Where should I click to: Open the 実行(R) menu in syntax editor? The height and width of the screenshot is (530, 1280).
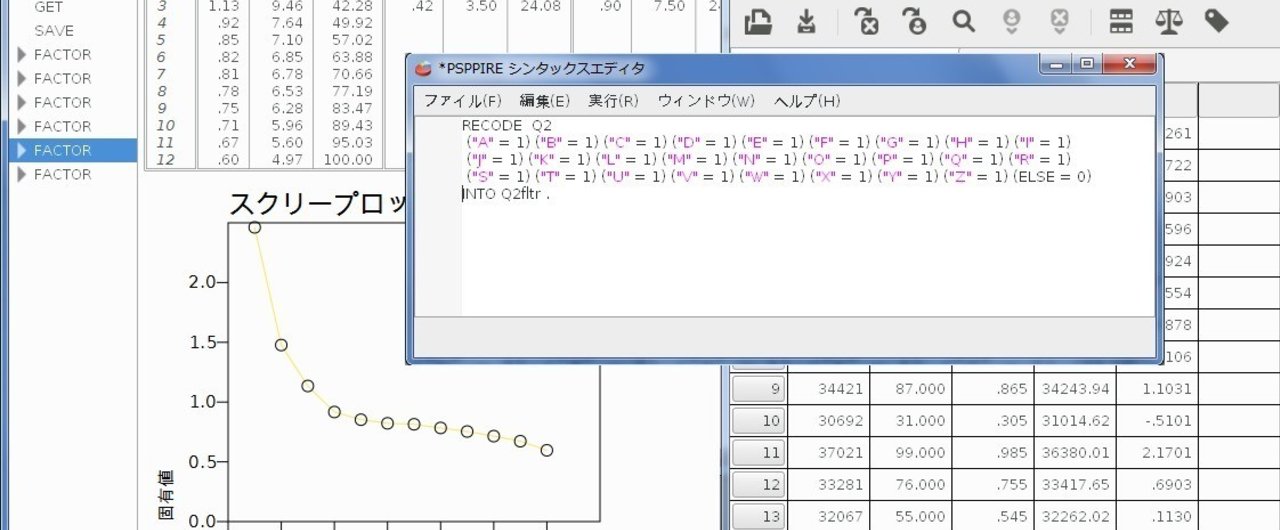(613, 101)
